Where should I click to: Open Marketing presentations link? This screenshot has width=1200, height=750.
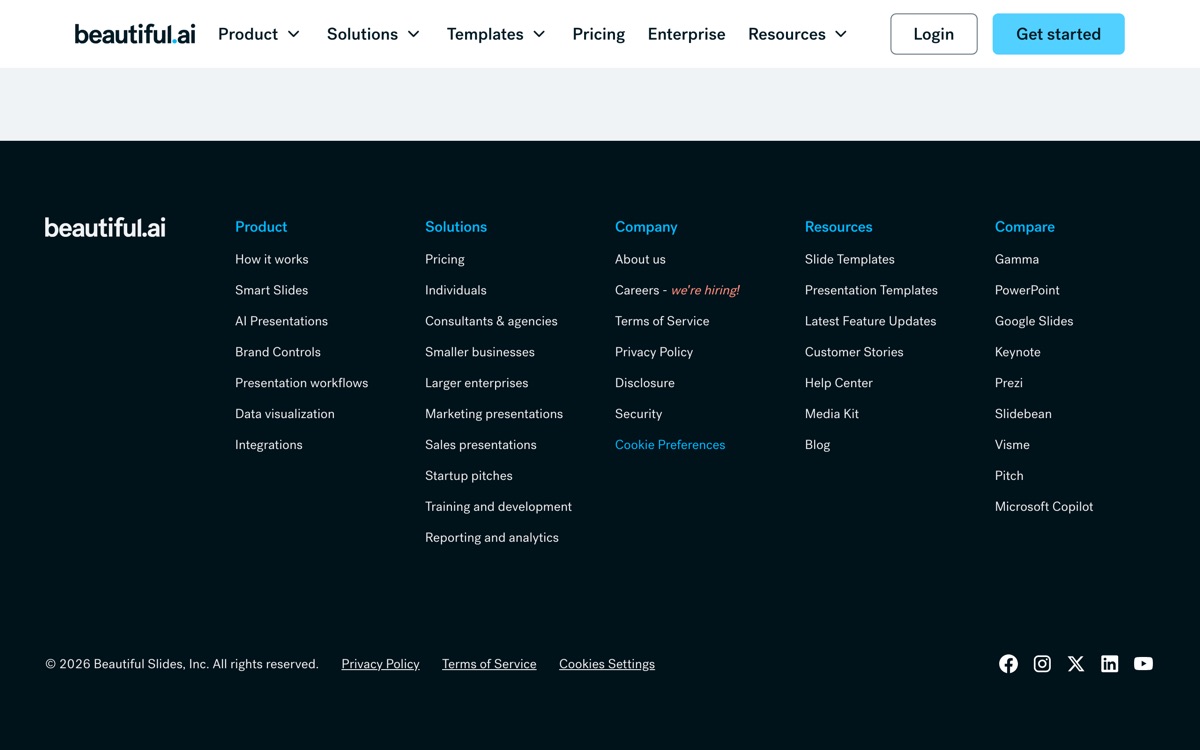[494, 414]
